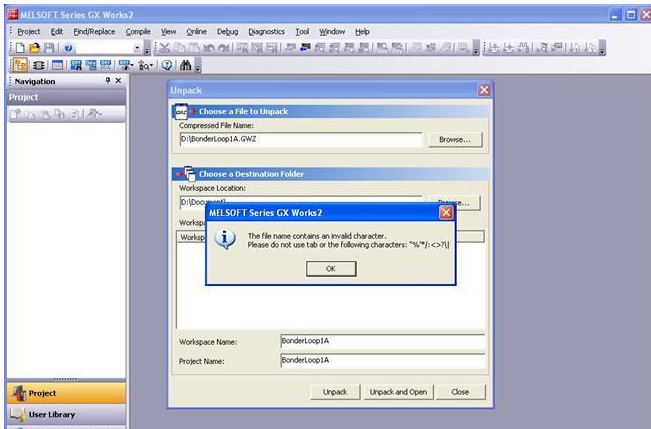Click the Undo toolbar icon

[x=209, y=48]
